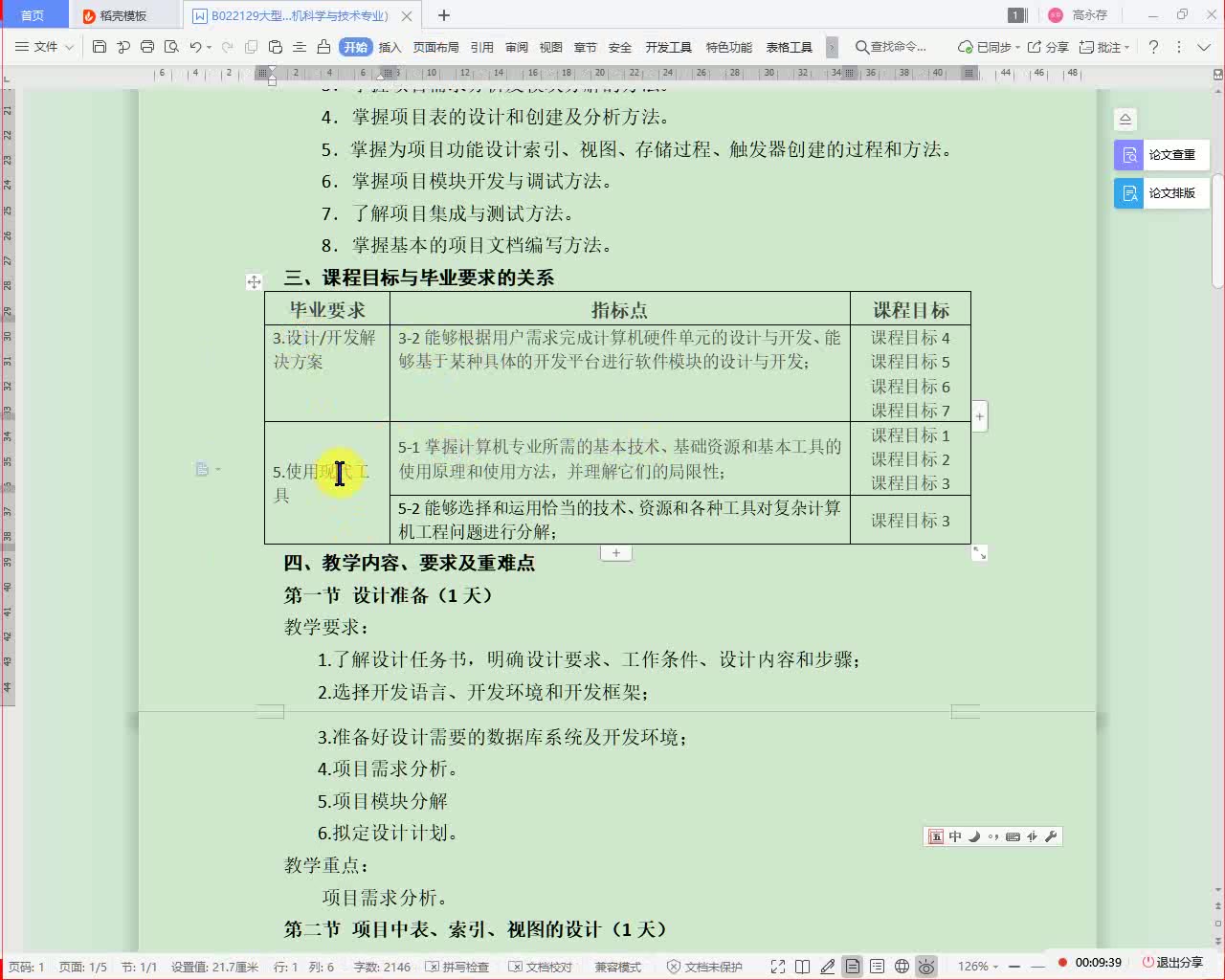The width and height of the screenshot is (1225, 980).
Task: Open the File menu dropdown
Action: click(x=45, y=47)
